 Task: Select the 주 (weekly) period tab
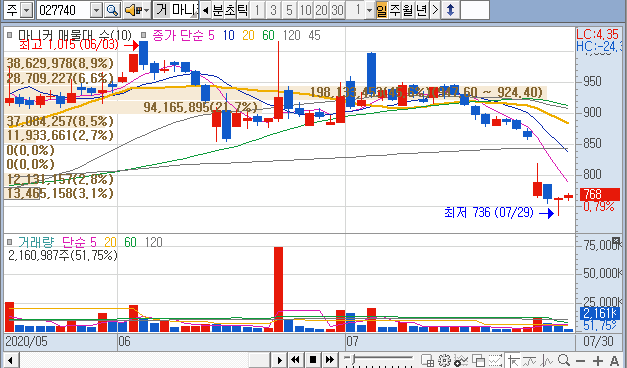click(395, 10)
